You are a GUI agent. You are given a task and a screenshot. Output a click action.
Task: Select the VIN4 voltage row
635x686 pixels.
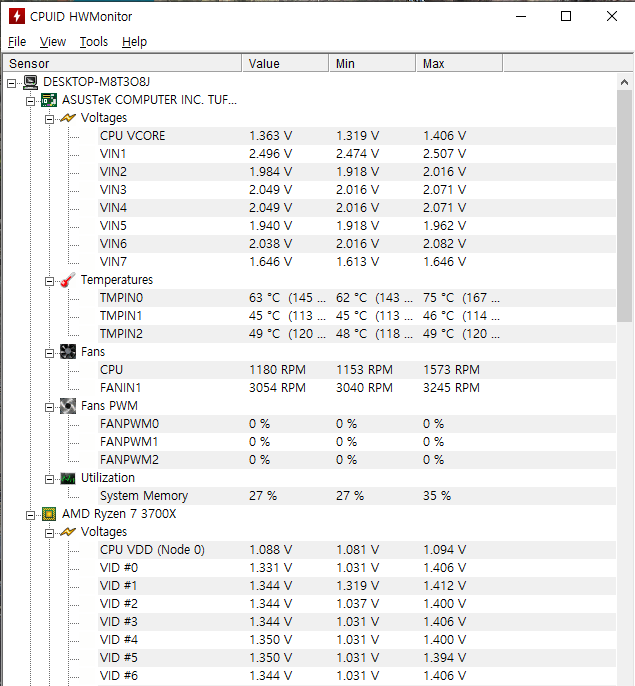357,207
